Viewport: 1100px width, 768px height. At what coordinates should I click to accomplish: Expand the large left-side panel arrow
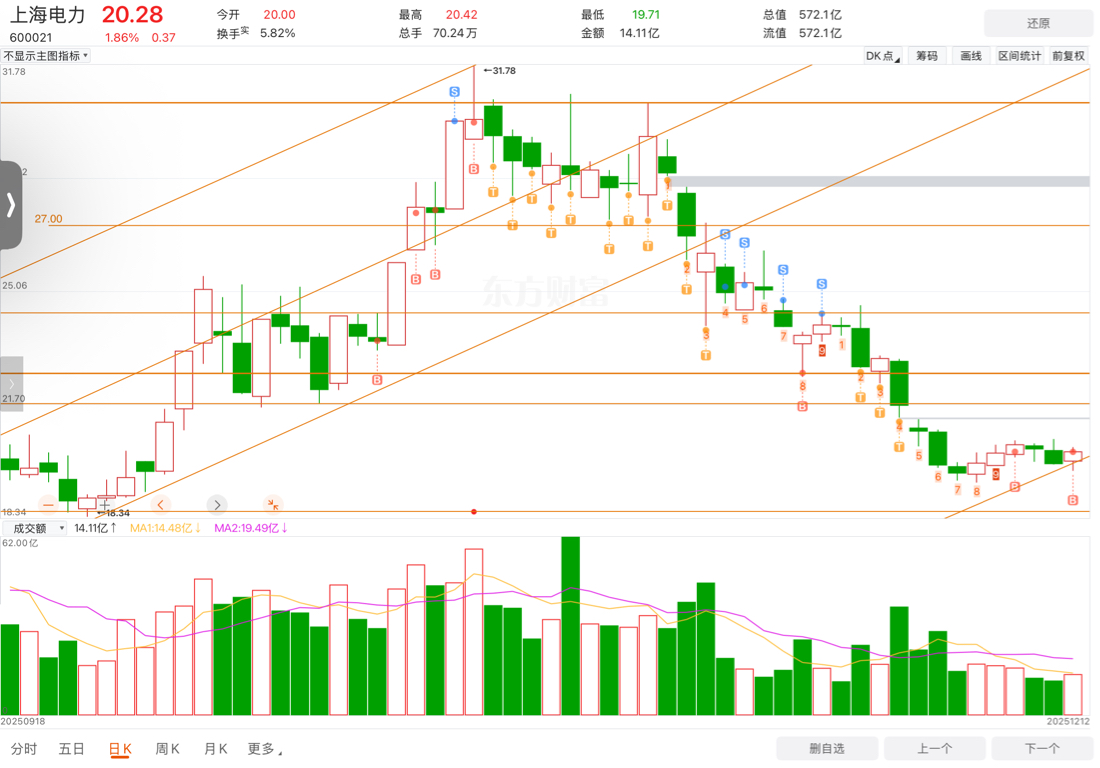coord(11,205)
